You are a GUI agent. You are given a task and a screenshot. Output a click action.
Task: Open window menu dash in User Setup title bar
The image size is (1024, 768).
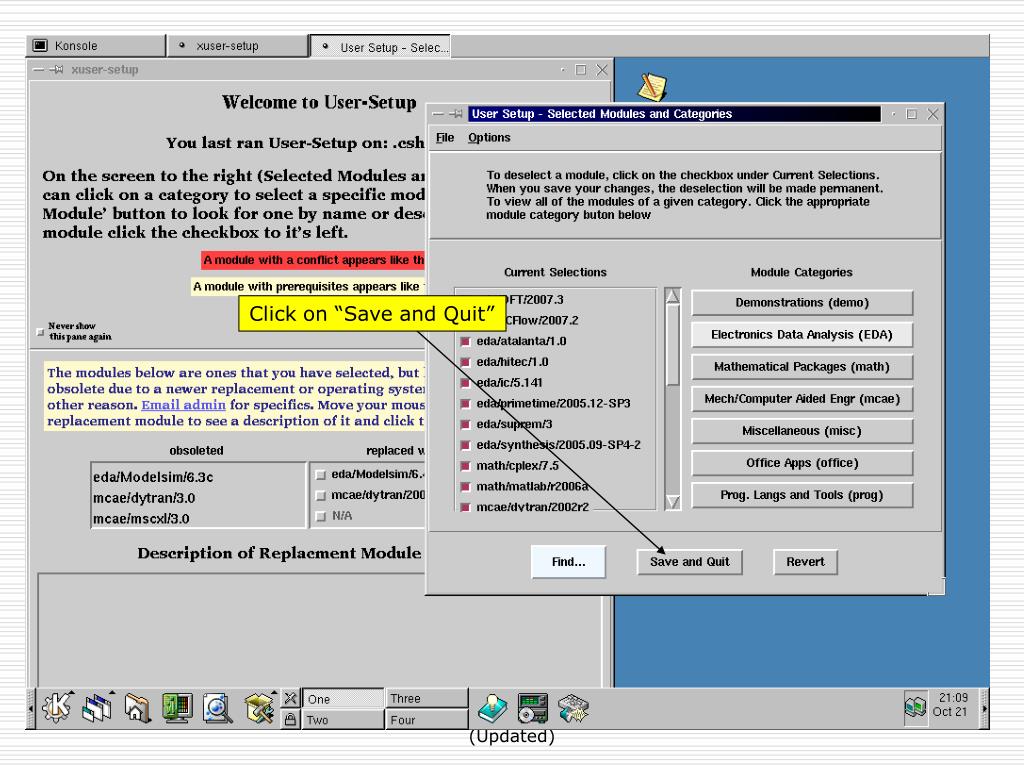point(438,114)
